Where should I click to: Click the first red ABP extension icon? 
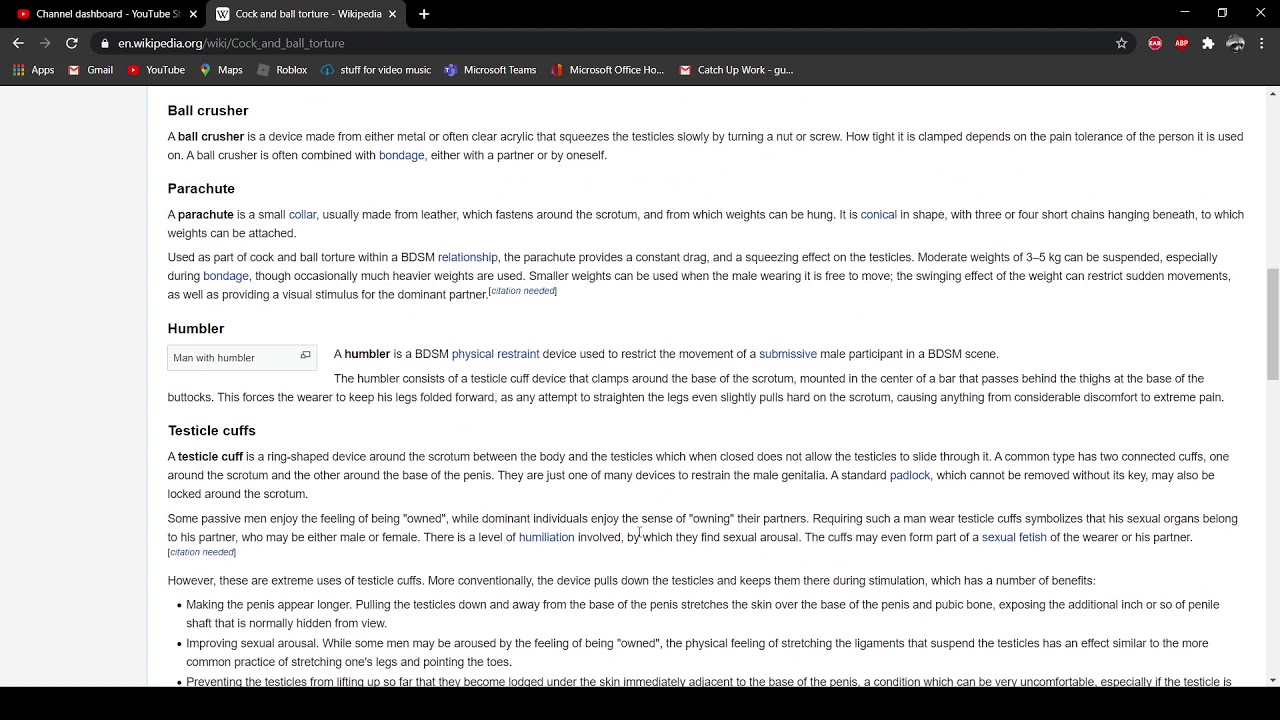pyautogui.click(x=1155, y=43)
